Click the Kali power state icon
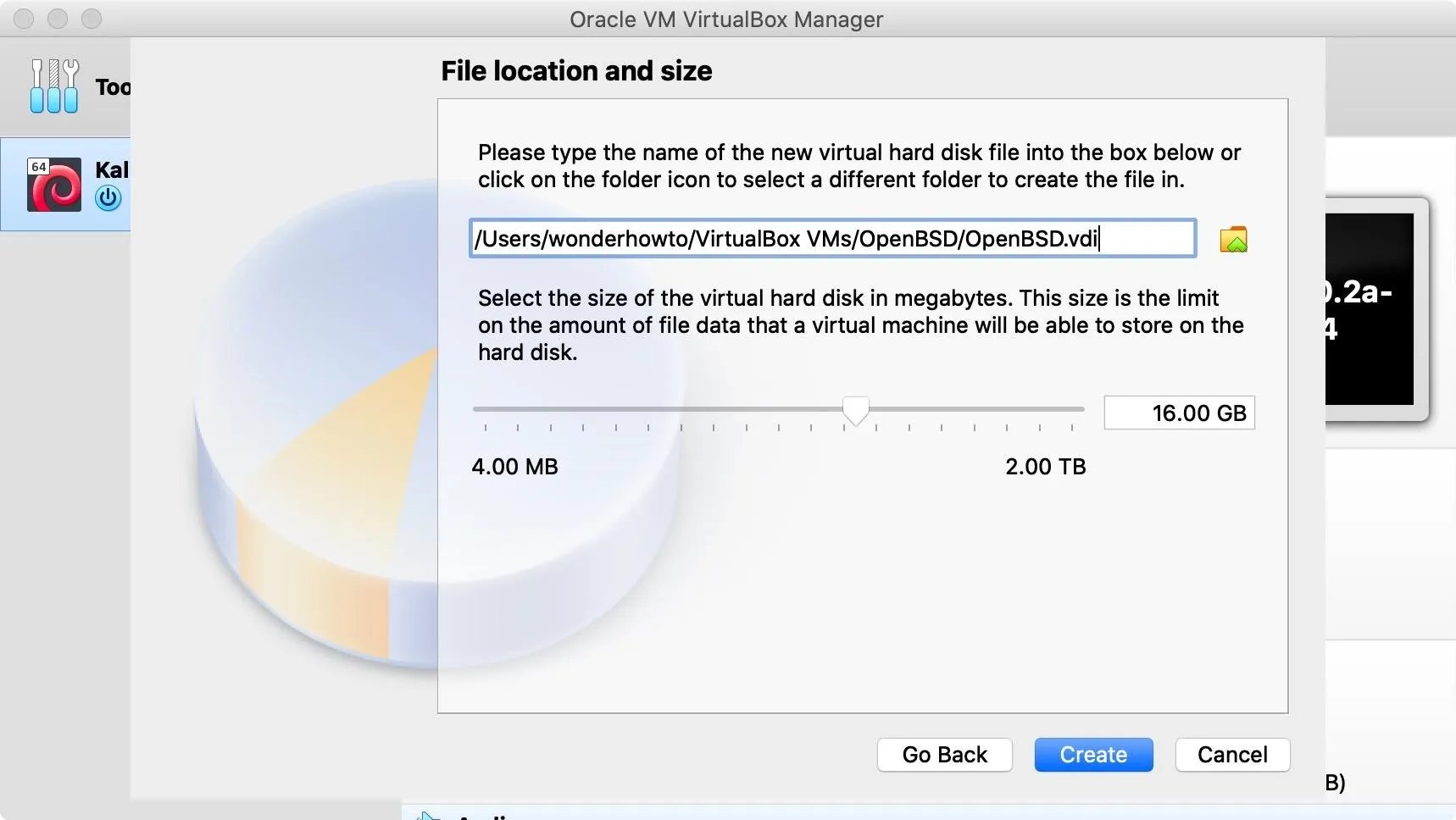The image size is (1456, 820). click(x=108, y=198)
